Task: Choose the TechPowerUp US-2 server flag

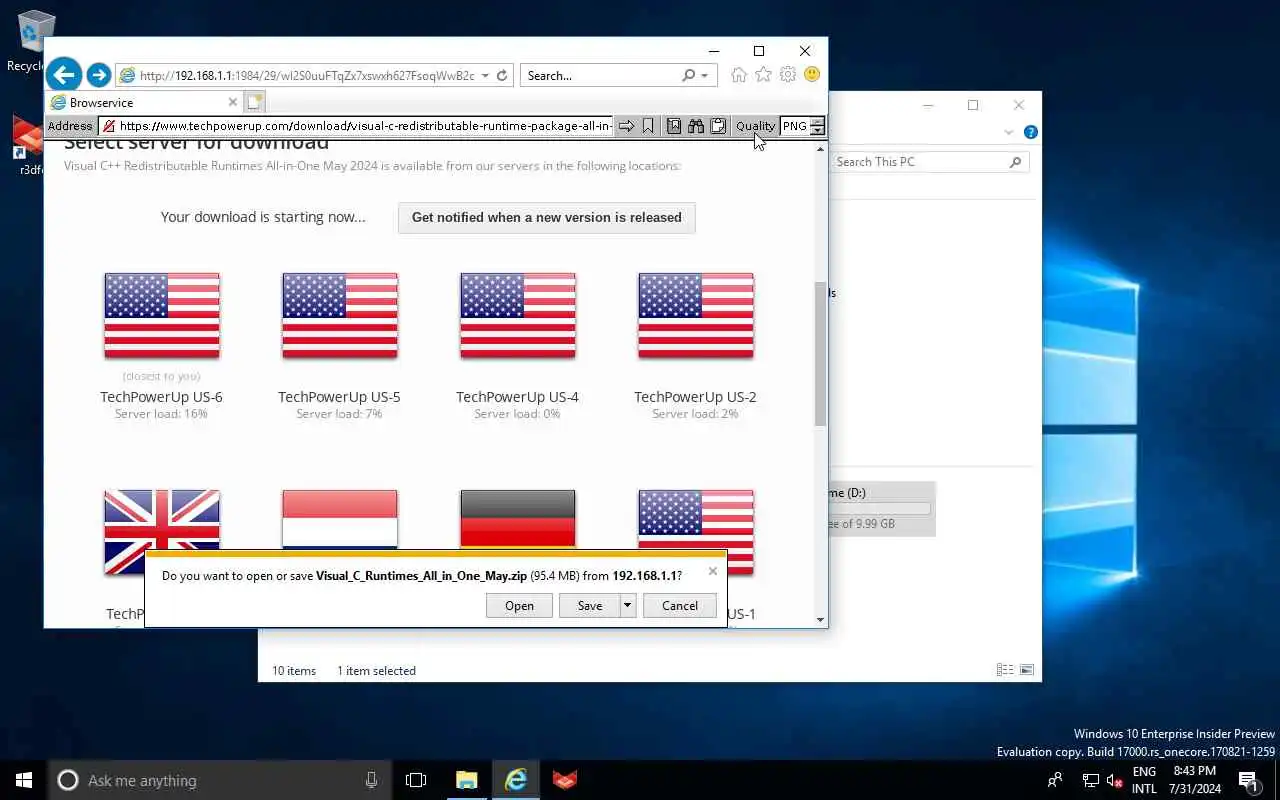Action: (696, 315)
